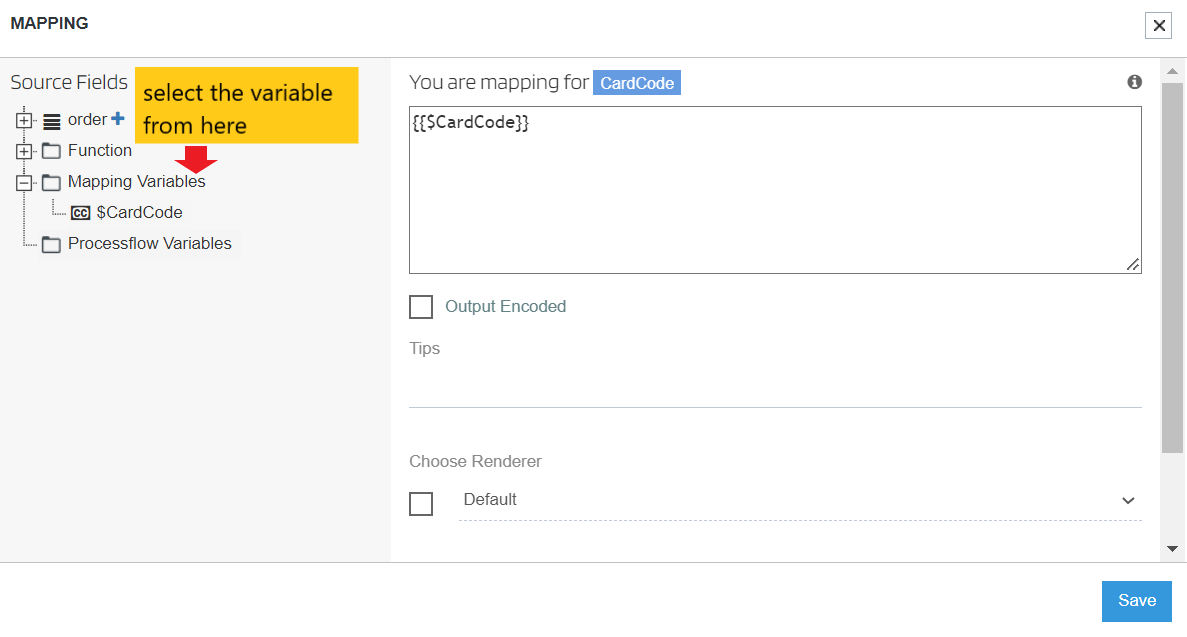Click the info icon near mapping header
This screenshot has width=1187, height=637.
coord(1134,82)
